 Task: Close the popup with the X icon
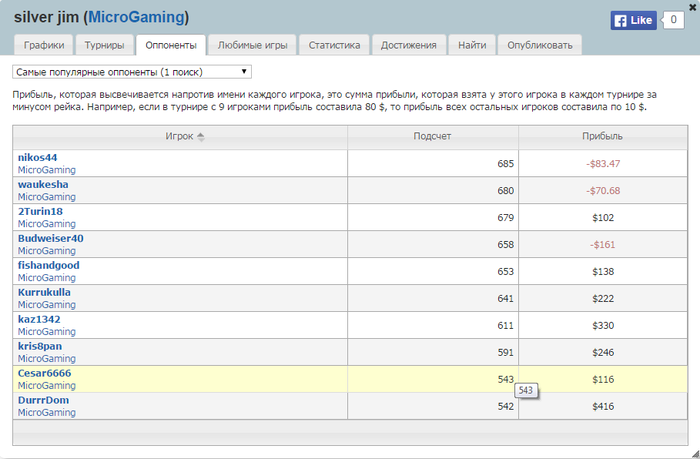pyautogui.click(x=692, y=7)
